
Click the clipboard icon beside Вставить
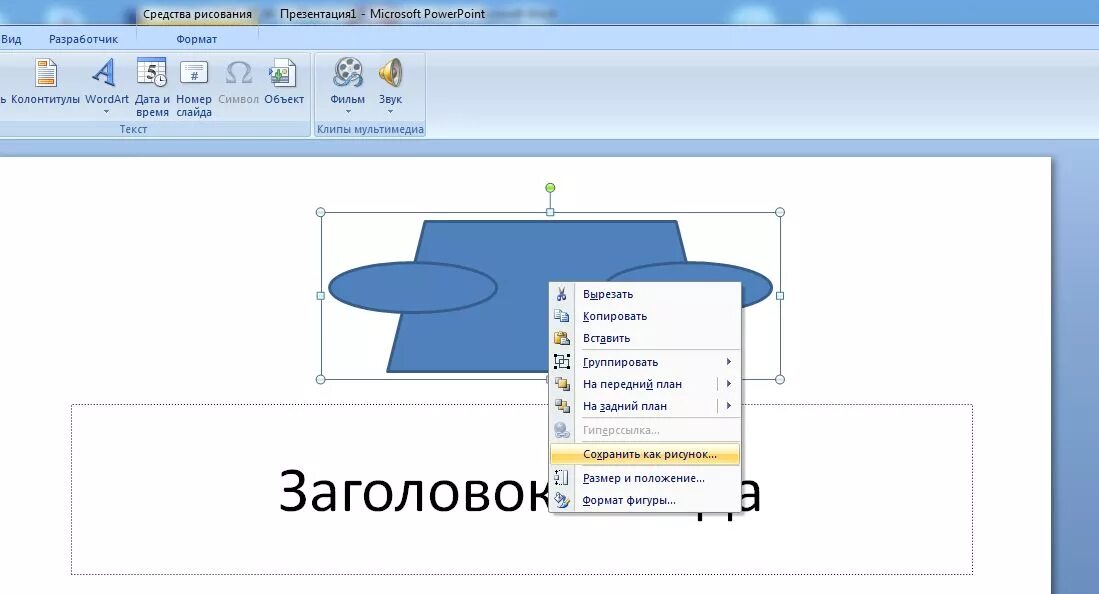[x=561, y=338]
